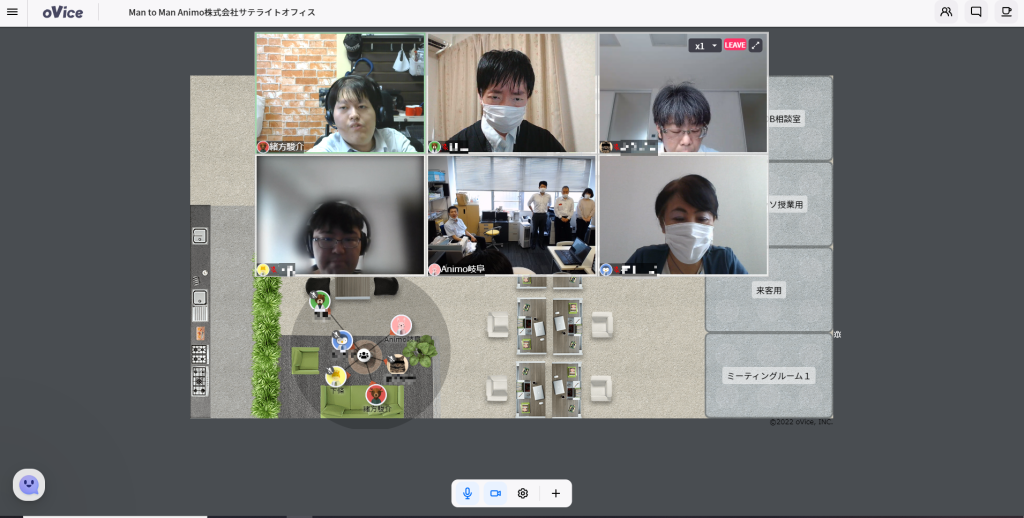Click the workspace title Man to Man Animo
This screenshot has height=518, width=1024.
pyautogui.click(x=222, y=12)
